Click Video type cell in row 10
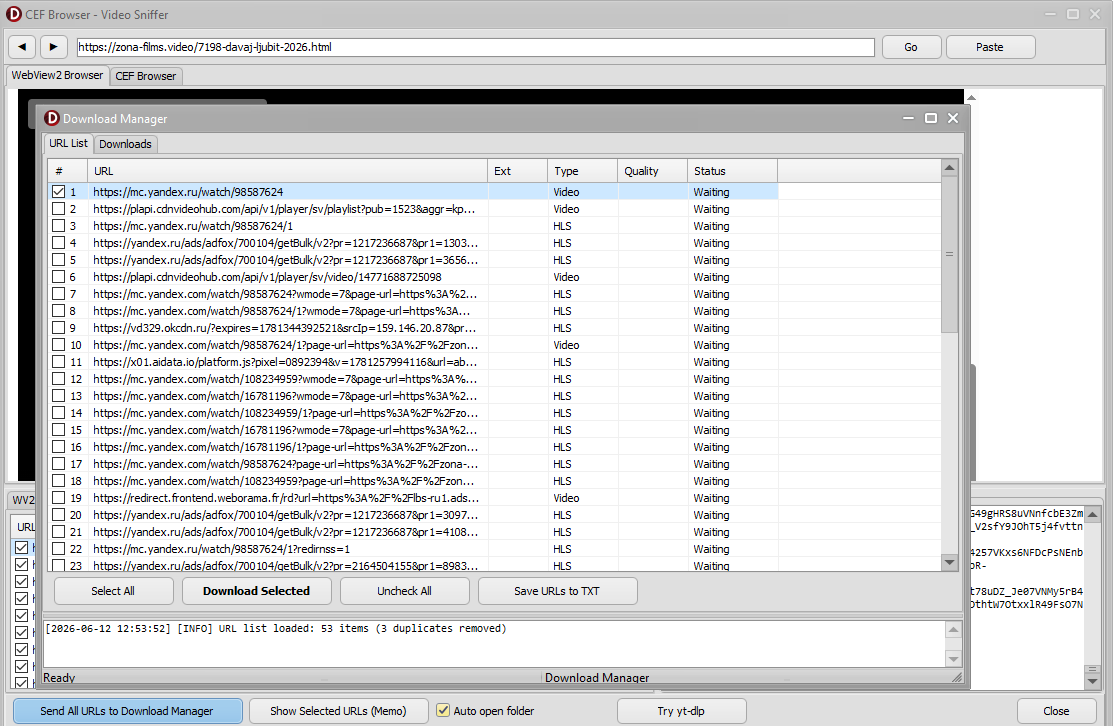 pos(566,345)
